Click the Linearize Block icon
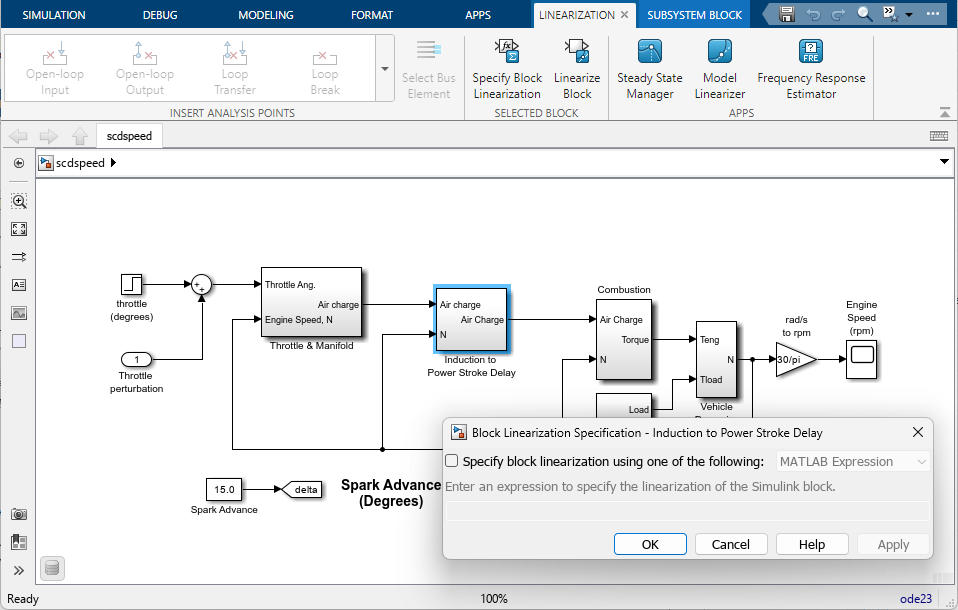 [x=577, y=68]
